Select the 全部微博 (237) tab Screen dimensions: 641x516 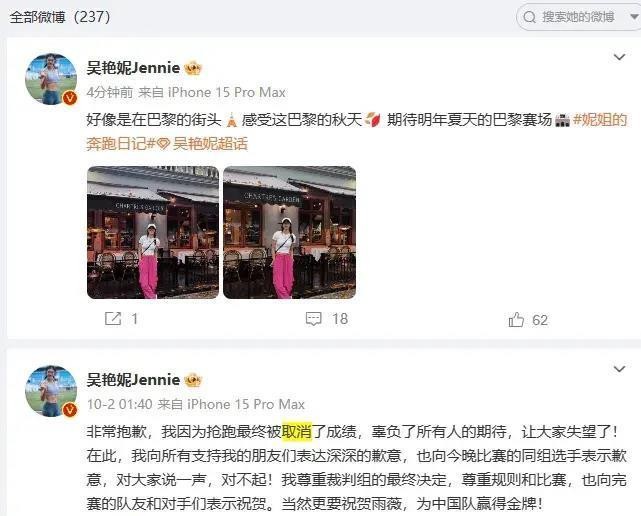[x=60, y=17]
